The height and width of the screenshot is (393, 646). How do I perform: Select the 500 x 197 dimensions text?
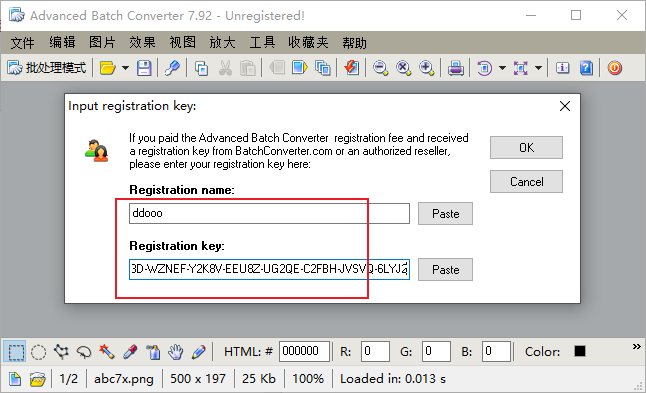(x=198, y=379)
